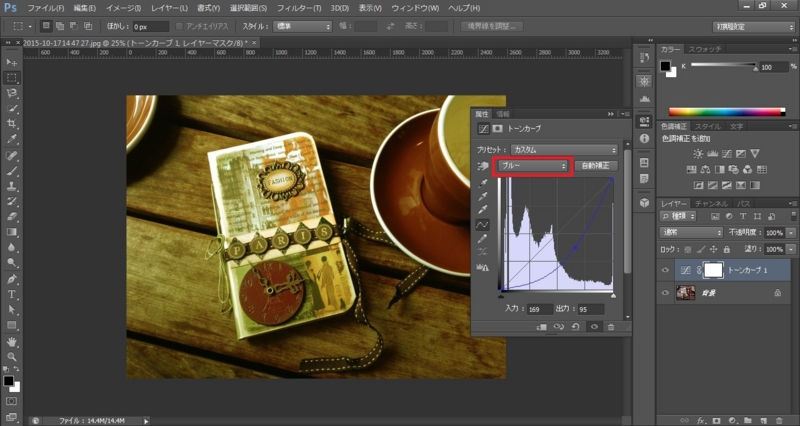Viewport: 800px width, 426px height.
Task: Switch to the パス tab
Action: 743,203
